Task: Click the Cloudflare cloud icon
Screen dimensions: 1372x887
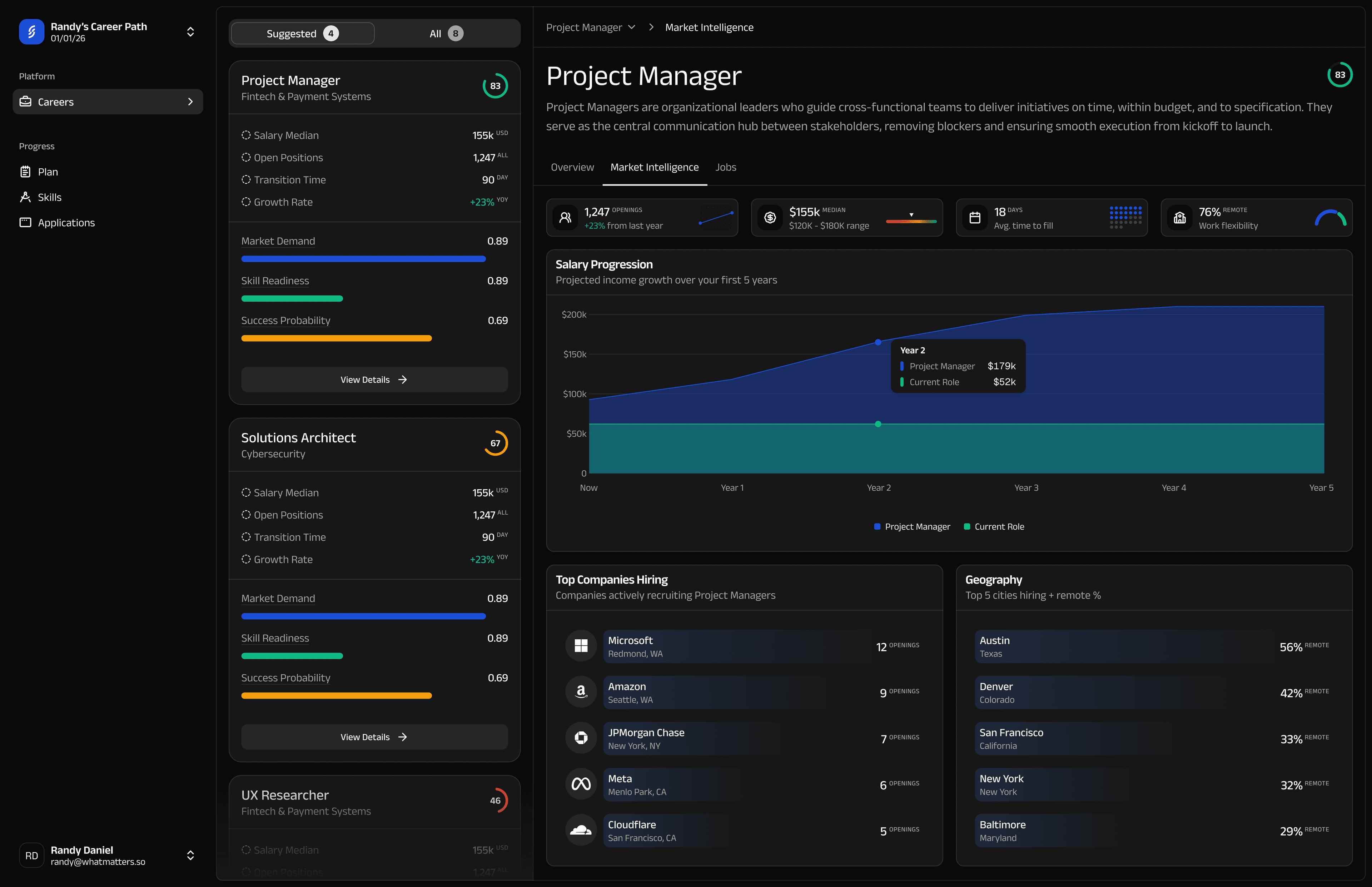Action: [581, 830]
